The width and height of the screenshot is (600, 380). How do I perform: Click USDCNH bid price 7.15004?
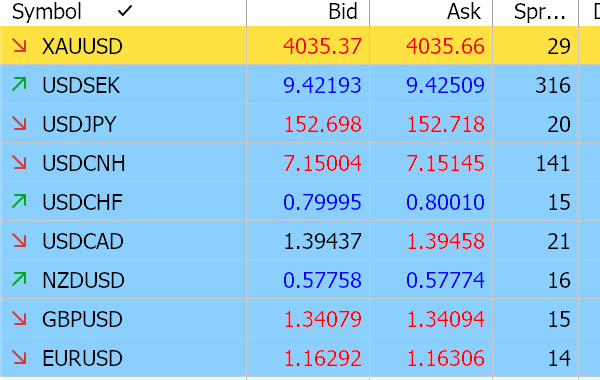(x=322, y=163)
